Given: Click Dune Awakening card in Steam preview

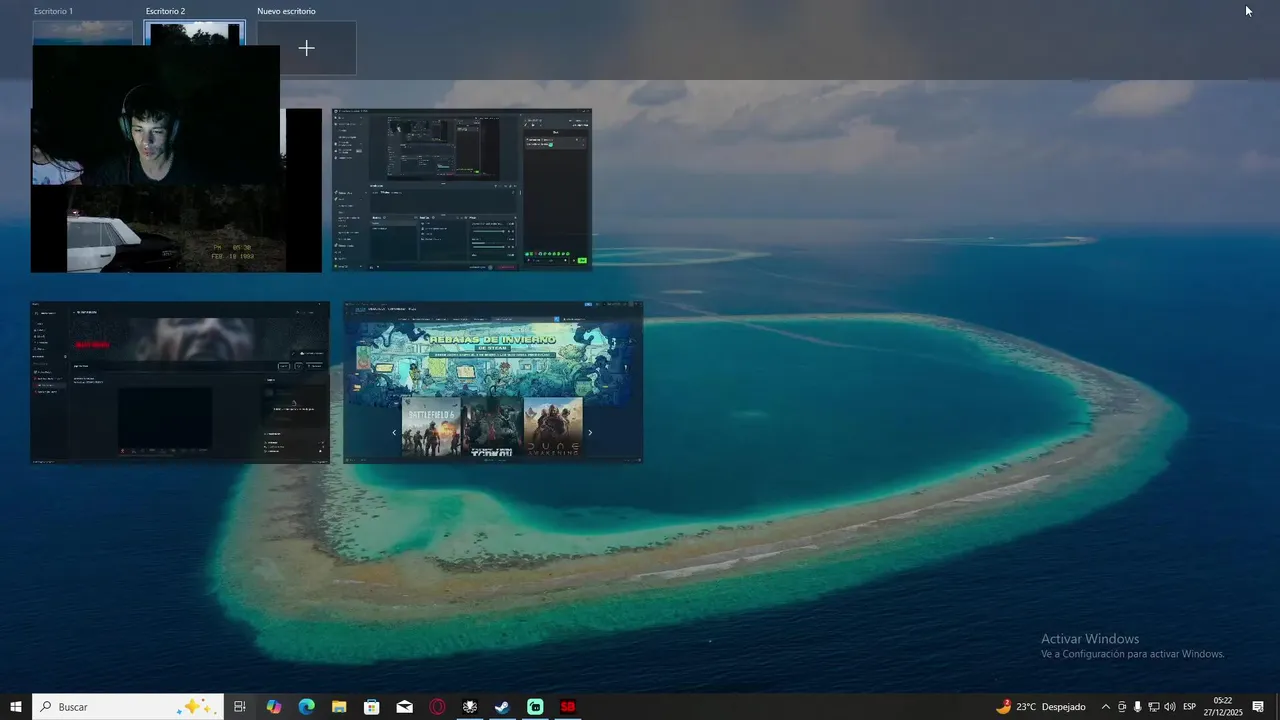Looking at the screenshot, I should point(553,427).
